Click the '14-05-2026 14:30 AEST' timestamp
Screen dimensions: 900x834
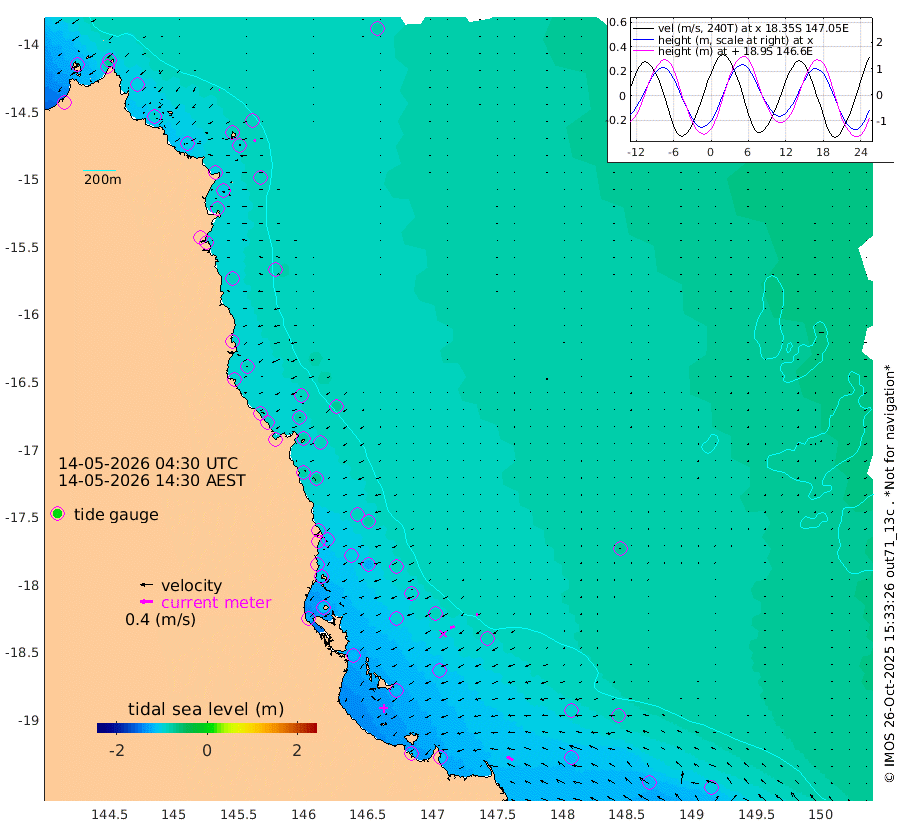tap(152, 480)
